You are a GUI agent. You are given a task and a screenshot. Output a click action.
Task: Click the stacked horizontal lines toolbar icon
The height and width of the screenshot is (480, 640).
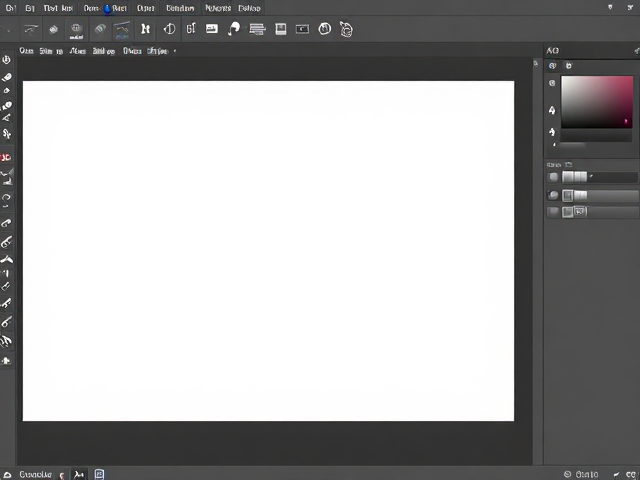point(257,29)
